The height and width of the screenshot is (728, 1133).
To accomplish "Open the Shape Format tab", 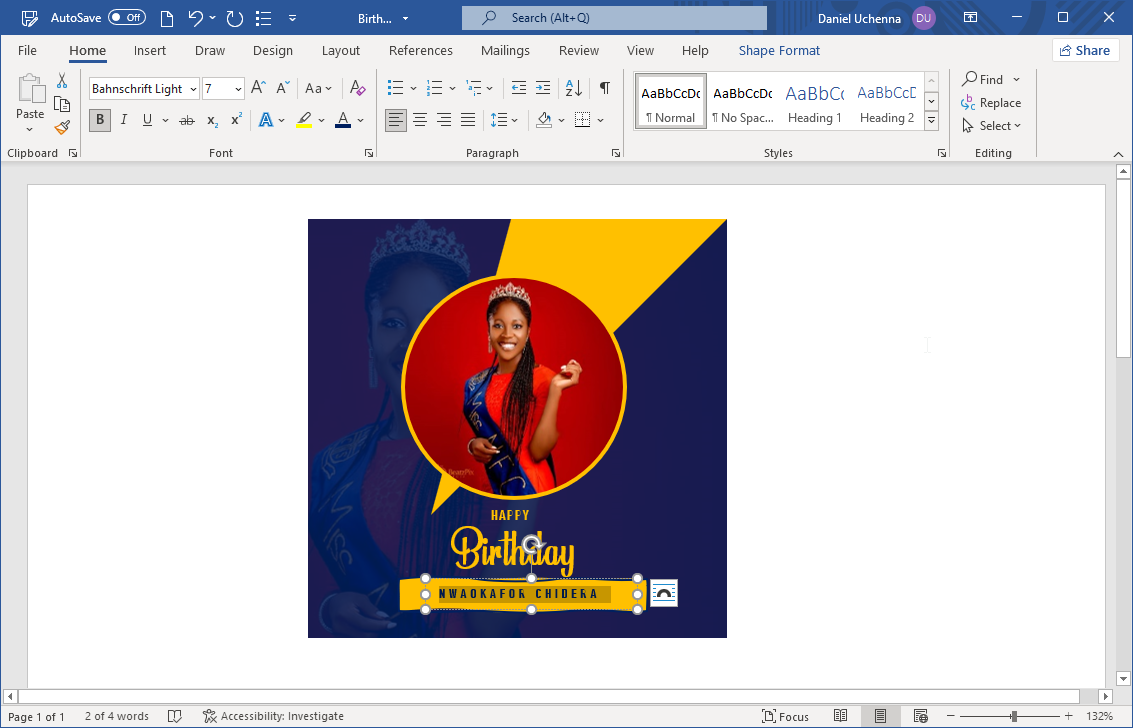I will 779,51.
